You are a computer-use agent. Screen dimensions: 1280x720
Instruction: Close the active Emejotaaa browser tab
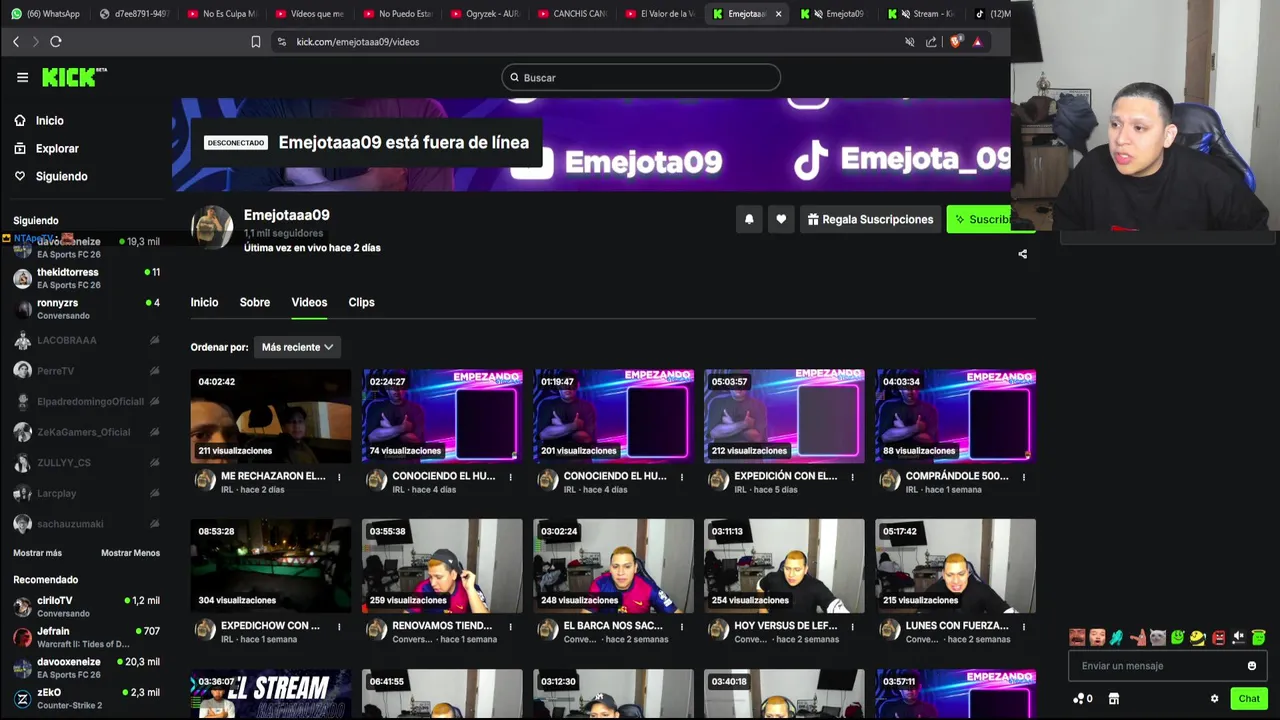[778, 14]
